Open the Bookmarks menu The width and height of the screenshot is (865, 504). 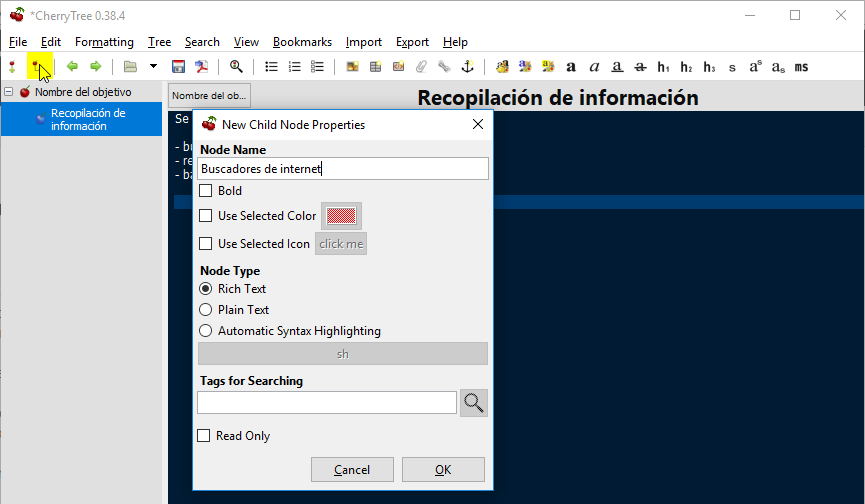pos(302,42)
